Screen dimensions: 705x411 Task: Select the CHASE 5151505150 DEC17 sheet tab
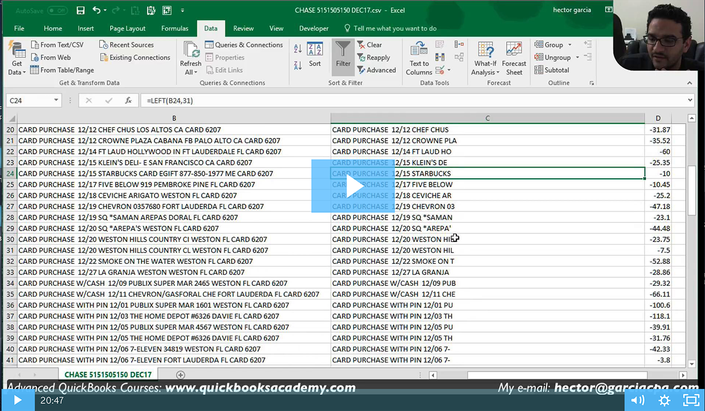click(x=108, y=374)
